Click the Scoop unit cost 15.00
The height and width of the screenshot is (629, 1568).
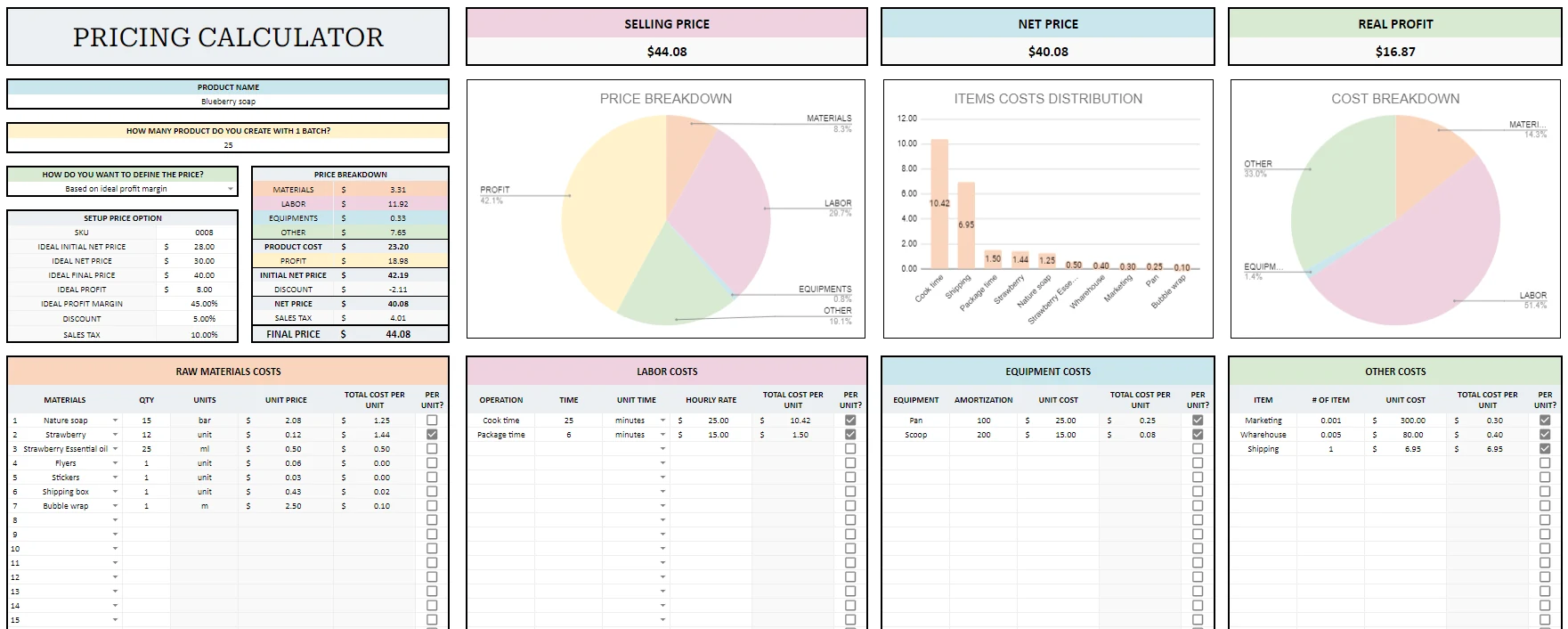pyautogui.click(x=1066, y=435)
